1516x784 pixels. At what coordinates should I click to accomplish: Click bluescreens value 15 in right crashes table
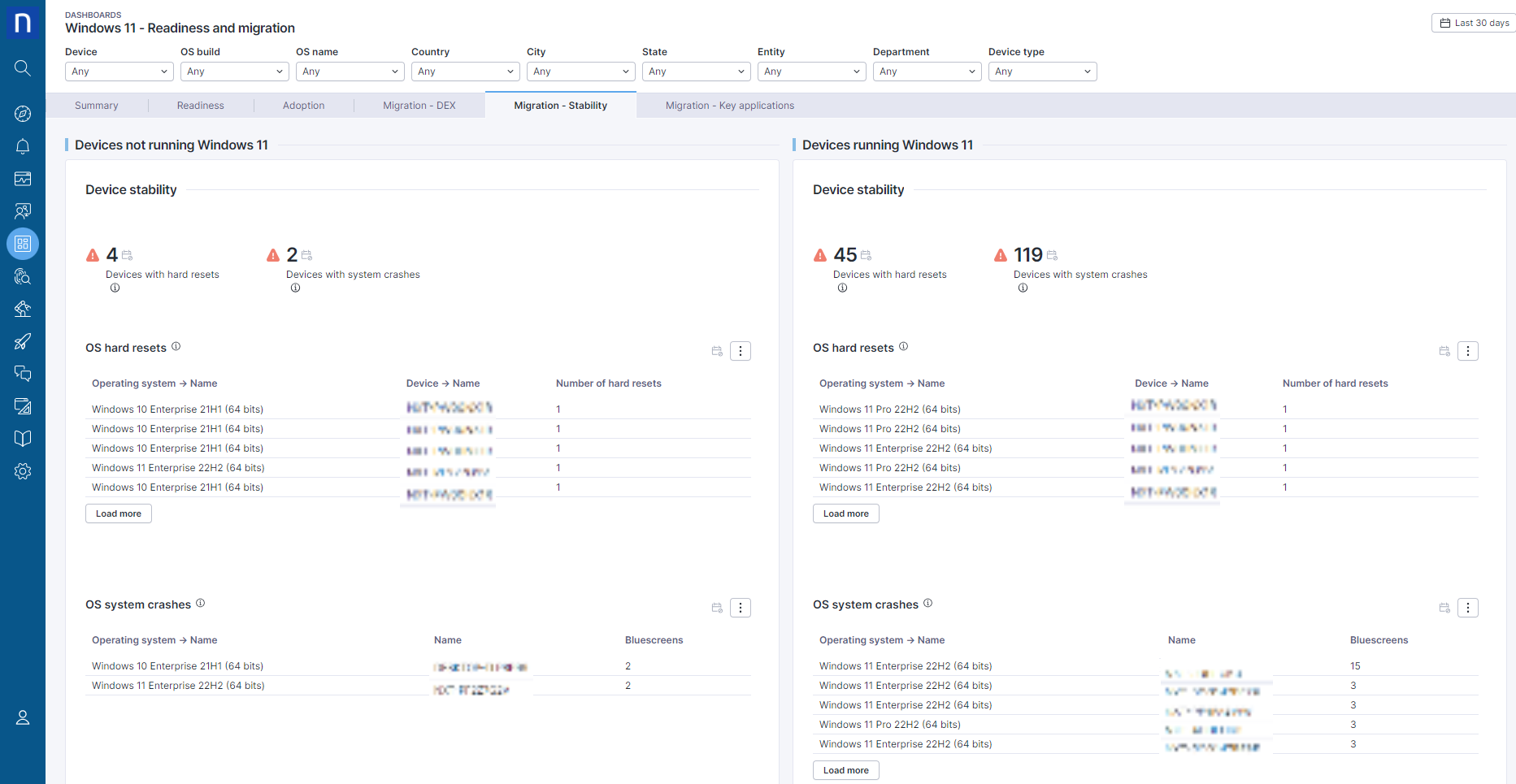(x=1355, y=666)
